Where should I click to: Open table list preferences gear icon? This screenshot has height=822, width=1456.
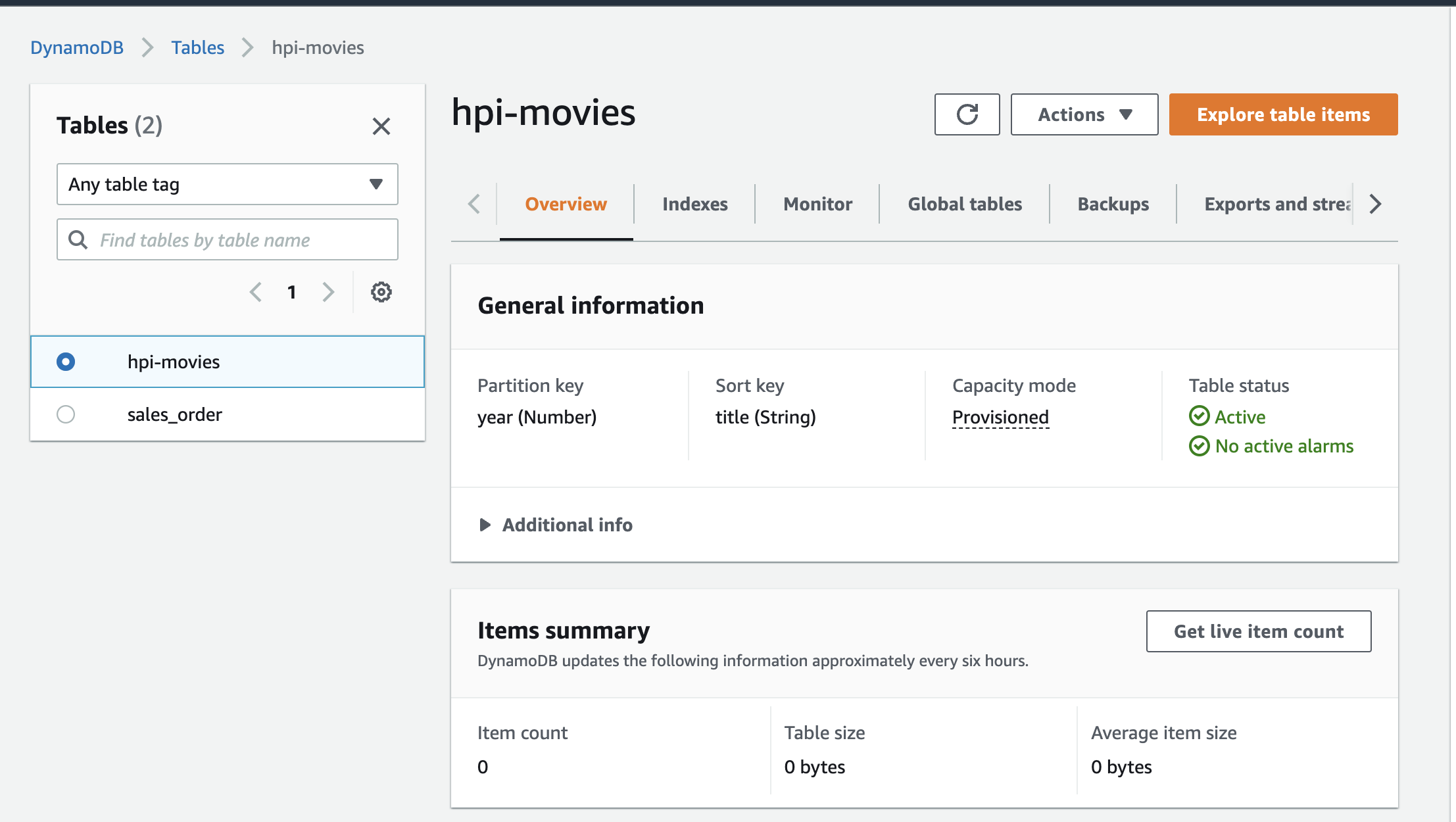tap(381, 292)
